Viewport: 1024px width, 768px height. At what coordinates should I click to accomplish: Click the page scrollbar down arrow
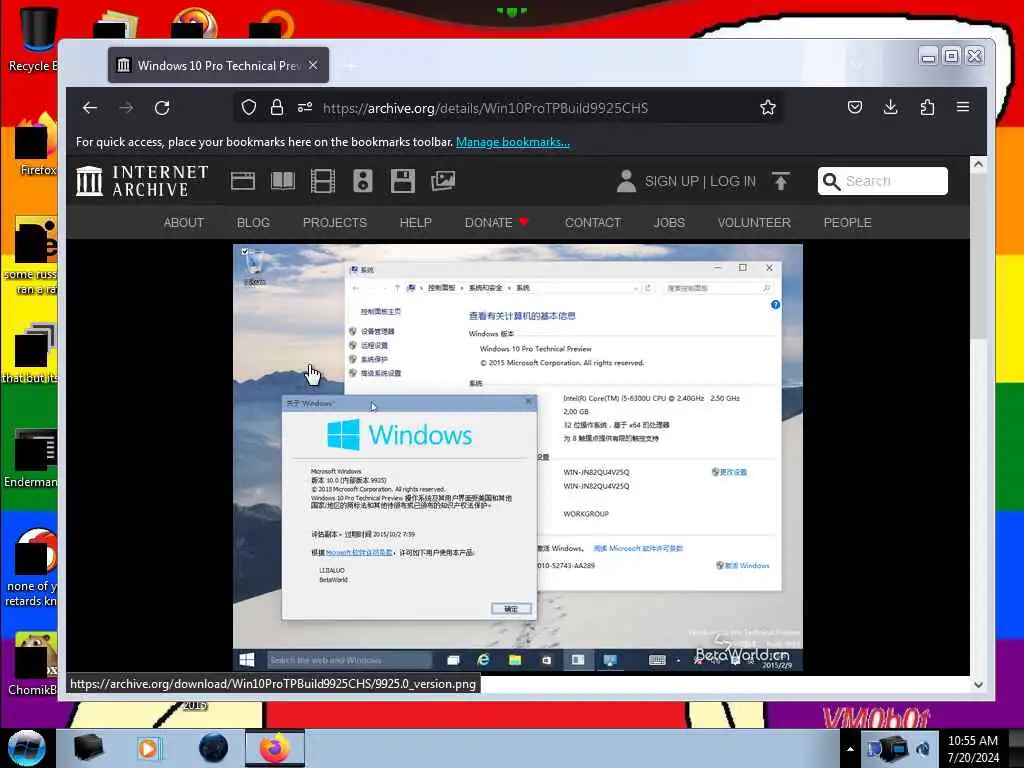coord(978,684)
